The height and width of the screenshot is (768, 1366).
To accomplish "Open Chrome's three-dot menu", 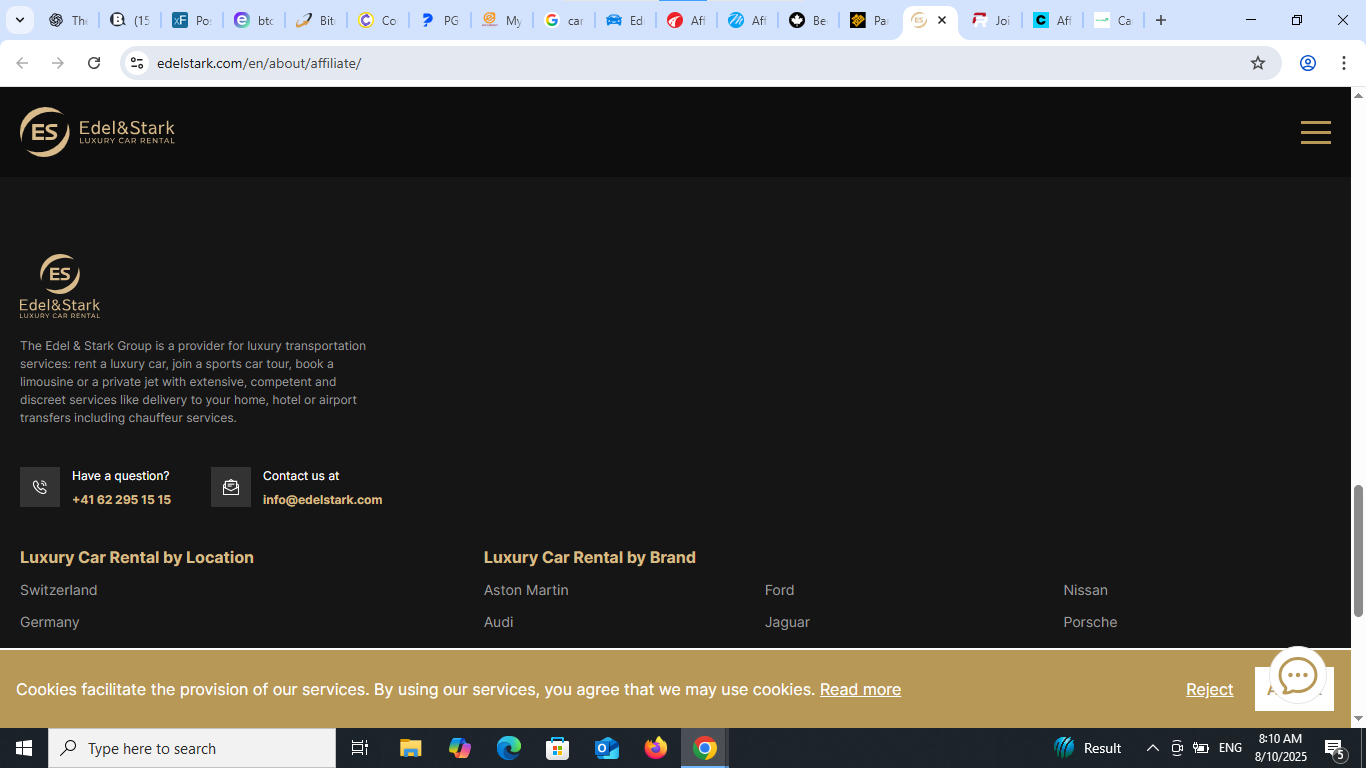I will 1344,63.
